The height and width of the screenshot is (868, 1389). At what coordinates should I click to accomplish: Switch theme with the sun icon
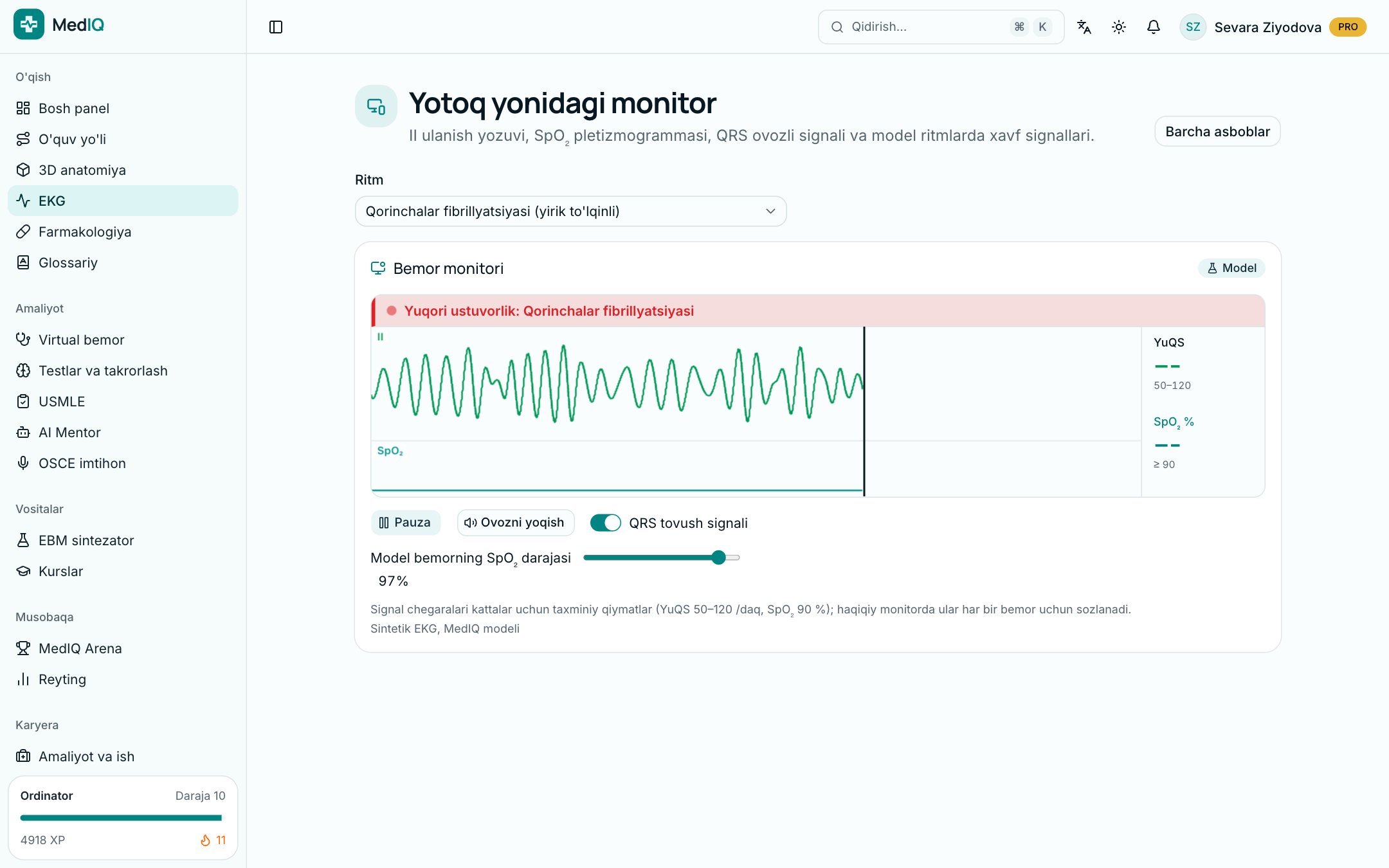pos(1119,27)
